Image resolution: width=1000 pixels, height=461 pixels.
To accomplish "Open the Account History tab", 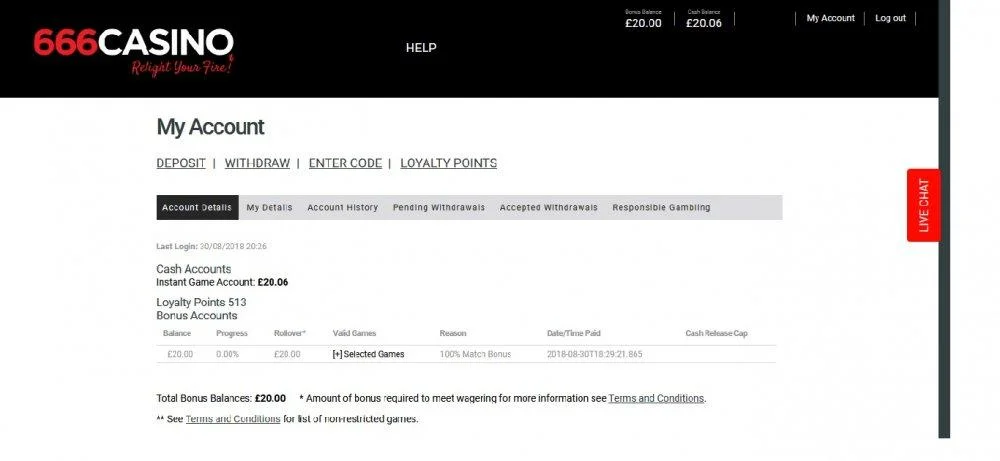I will pos(342,207).
